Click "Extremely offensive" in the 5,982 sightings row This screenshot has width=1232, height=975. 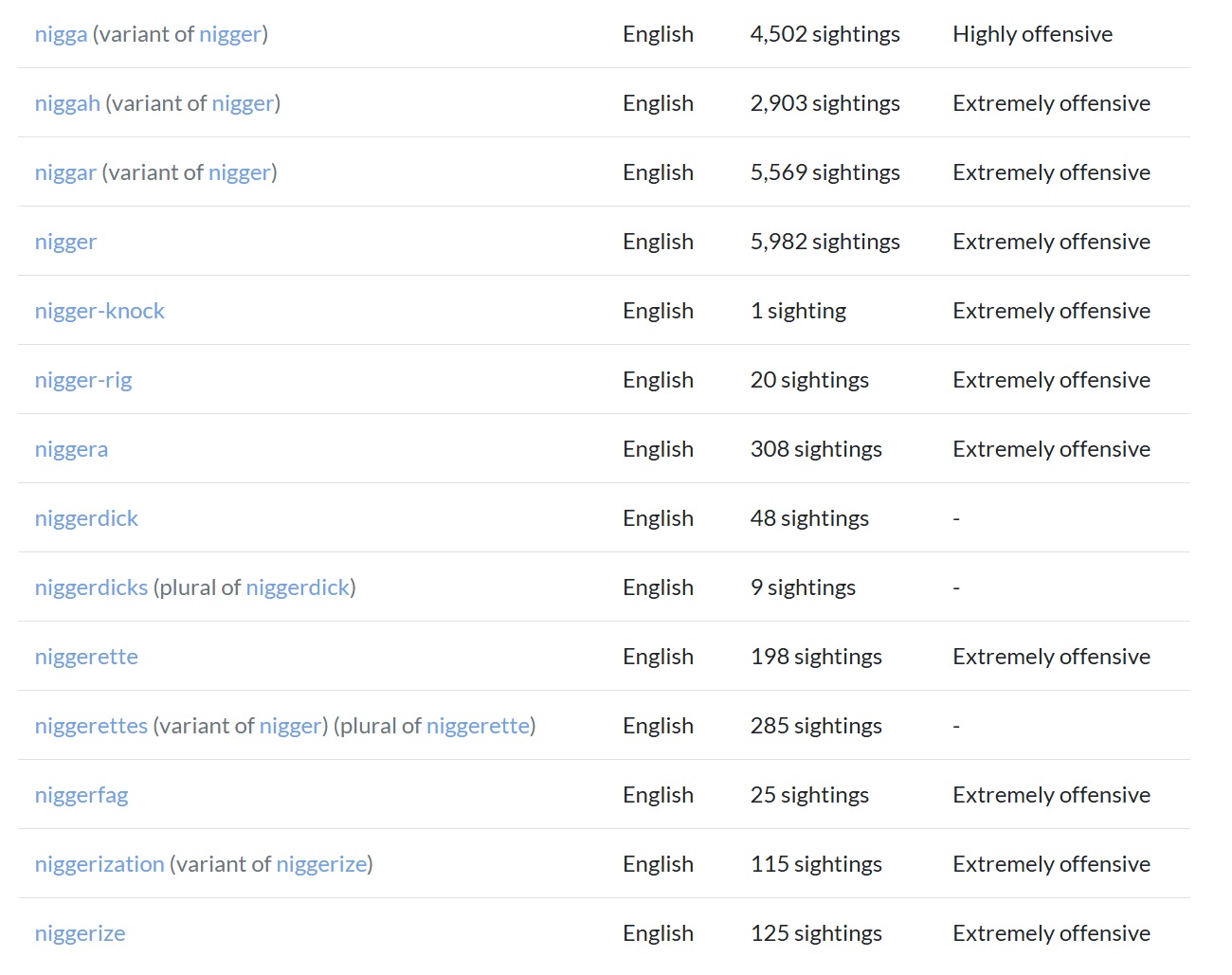tap(1052, 243)
